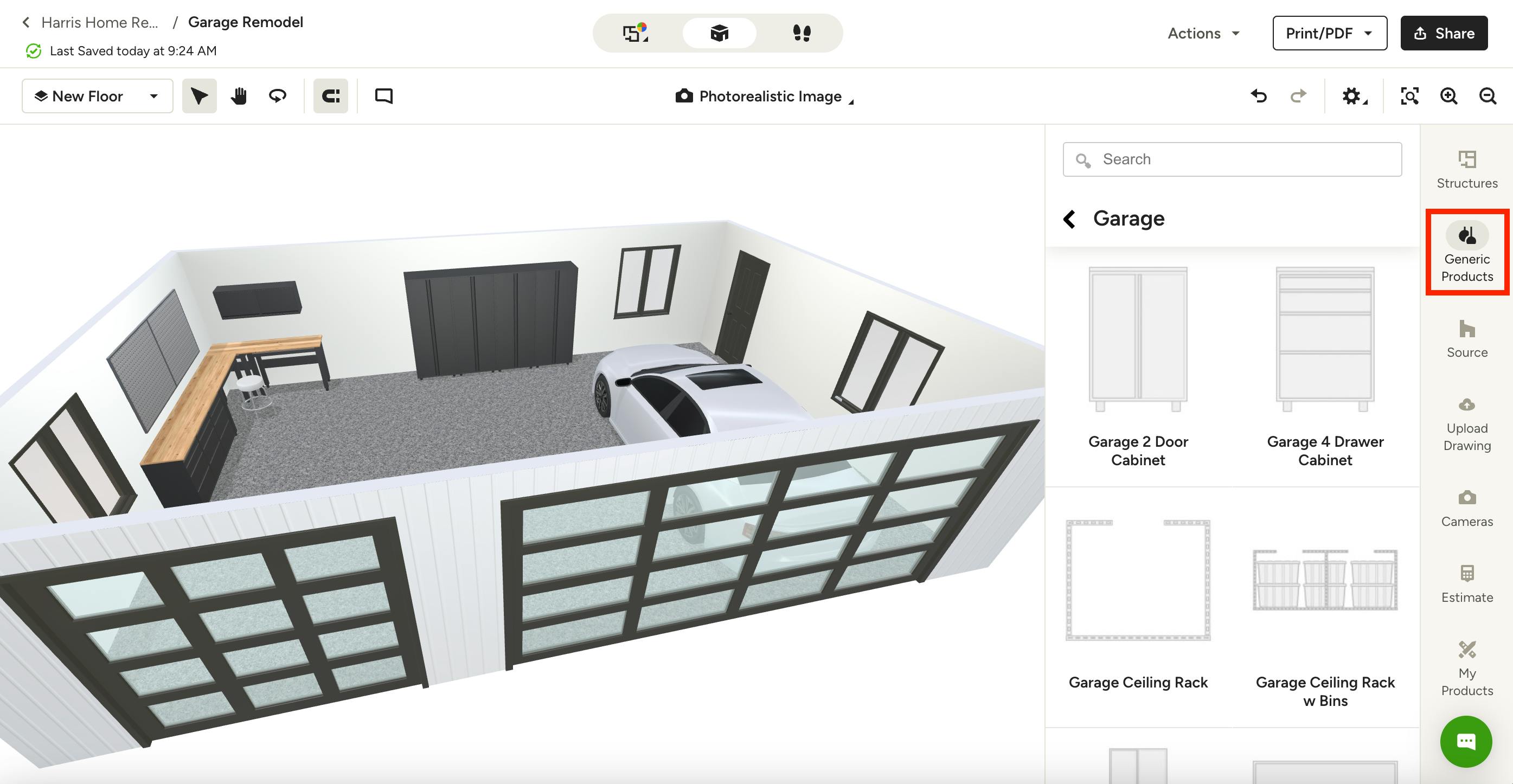
Task: Open the Structures panel
Action: (1466, 169)
